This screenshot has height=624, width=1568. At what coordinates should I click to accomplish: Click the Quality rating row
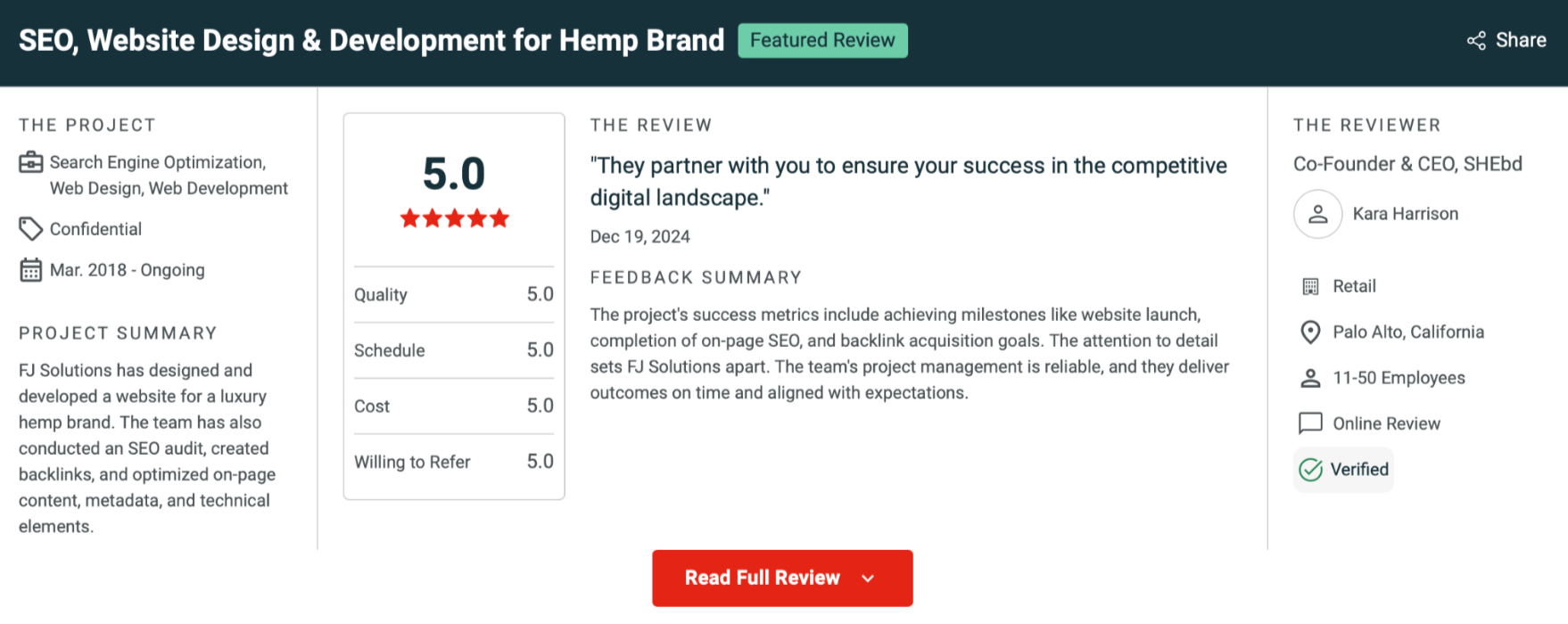coord(453,295)
